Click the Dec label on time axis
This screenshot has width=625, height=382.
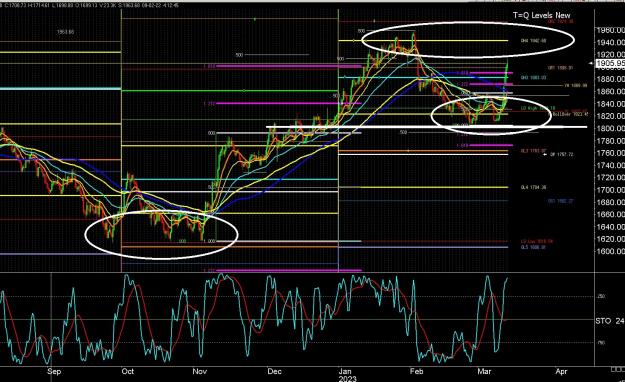274,371
